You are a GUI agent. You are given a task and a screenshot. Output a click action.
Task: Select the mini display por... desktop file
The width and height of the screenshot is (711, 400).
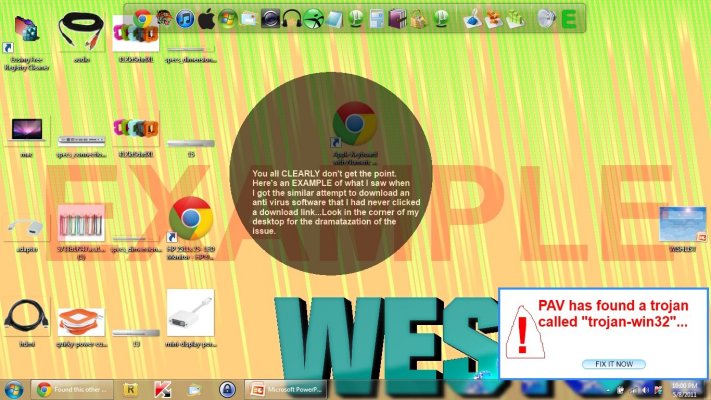coord(190,318)
